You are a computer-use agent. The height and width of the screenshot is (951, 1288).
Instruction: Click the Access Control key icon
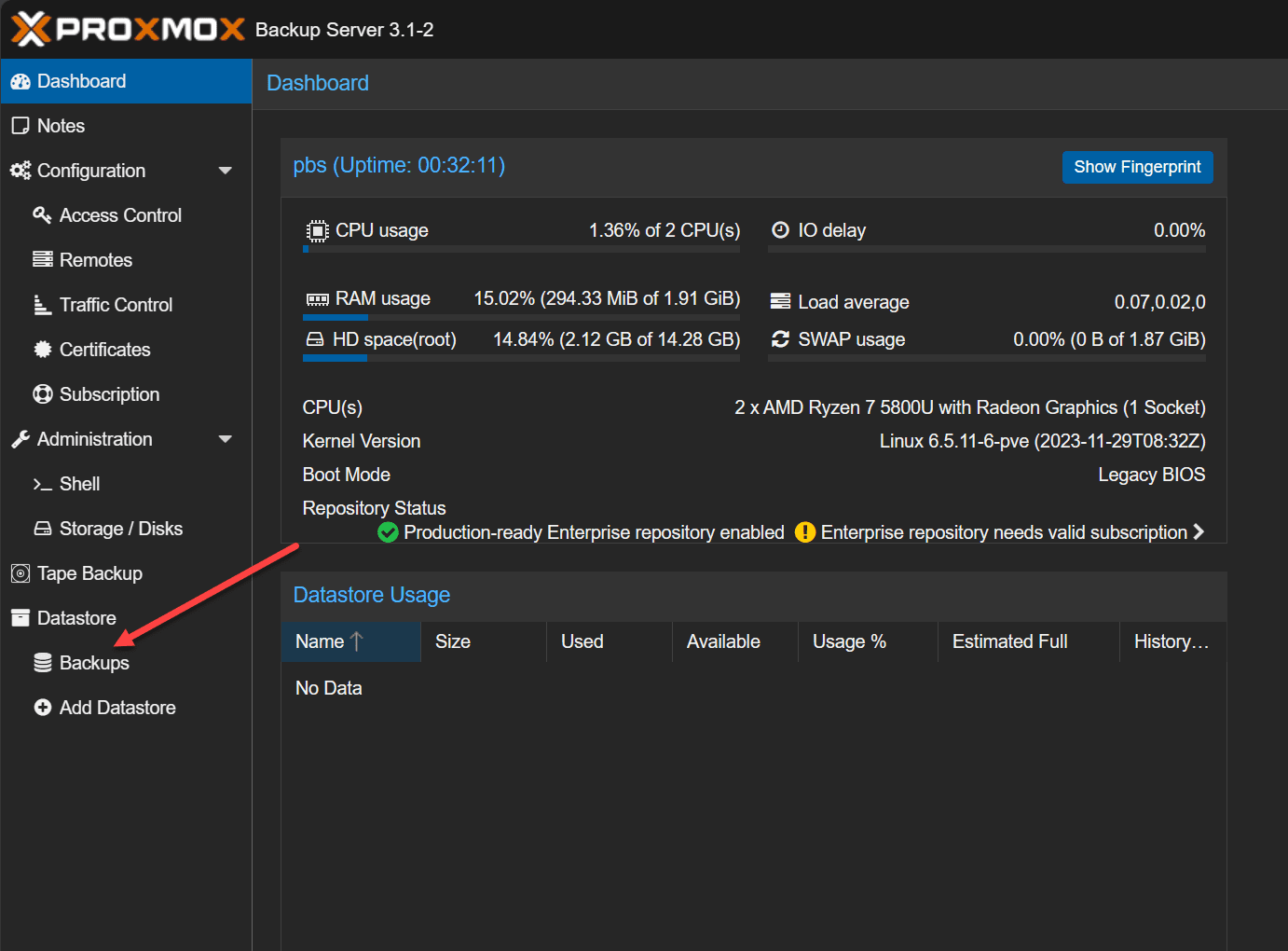[43, 215]
